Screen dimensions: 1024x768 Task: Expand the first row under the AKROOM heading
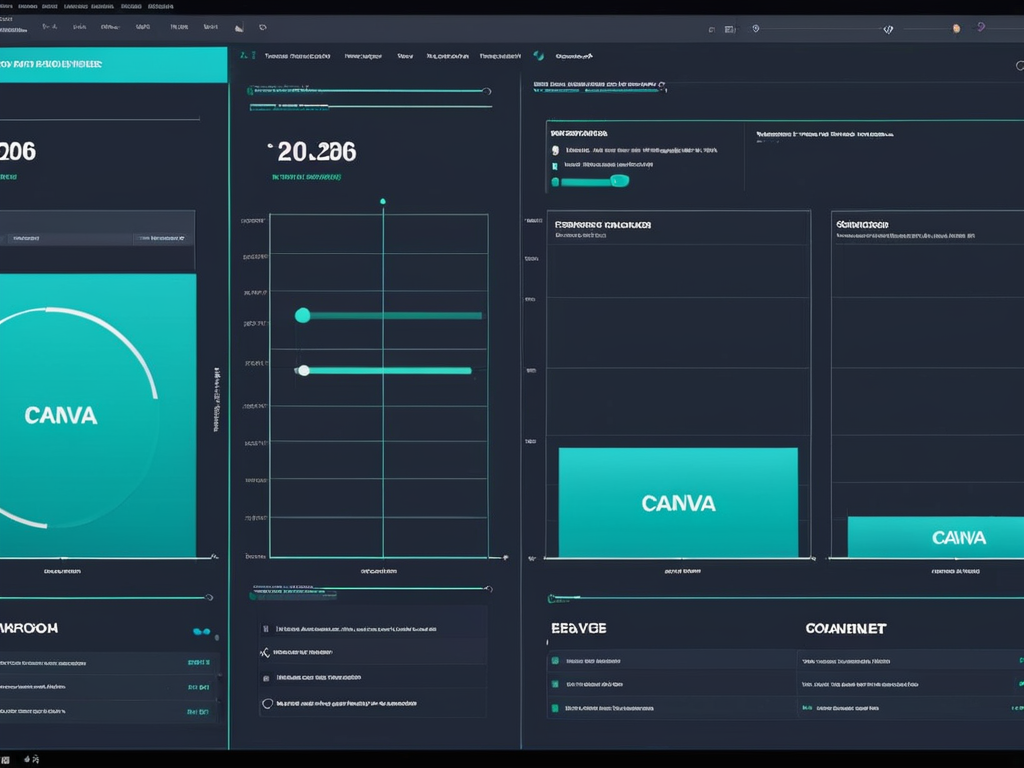[x=100, y=662]
